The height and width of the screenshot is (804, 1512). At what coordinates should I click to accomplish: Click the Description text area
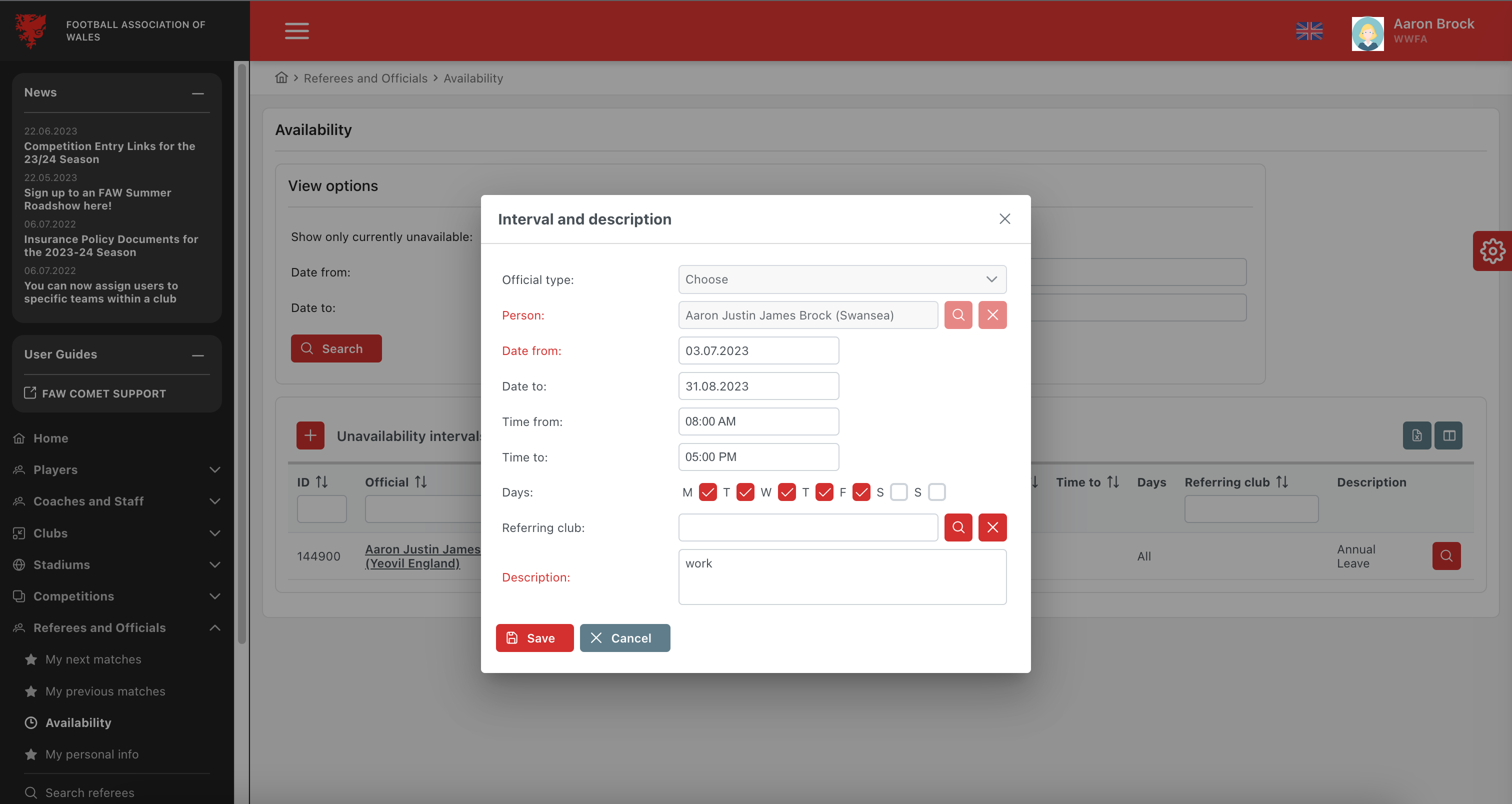pyautogui.click(x=841, y=576)
